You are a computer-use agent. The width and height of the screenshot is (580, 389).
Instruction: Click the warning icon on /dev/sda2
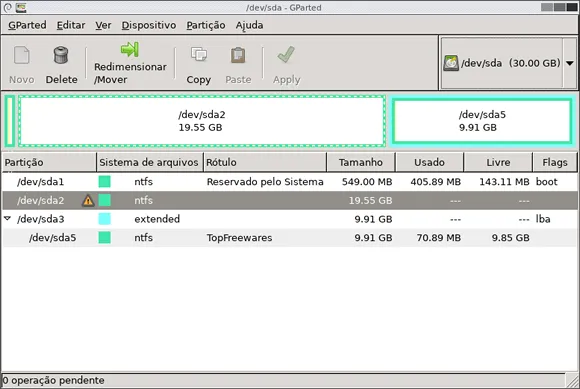click(88, 200)
